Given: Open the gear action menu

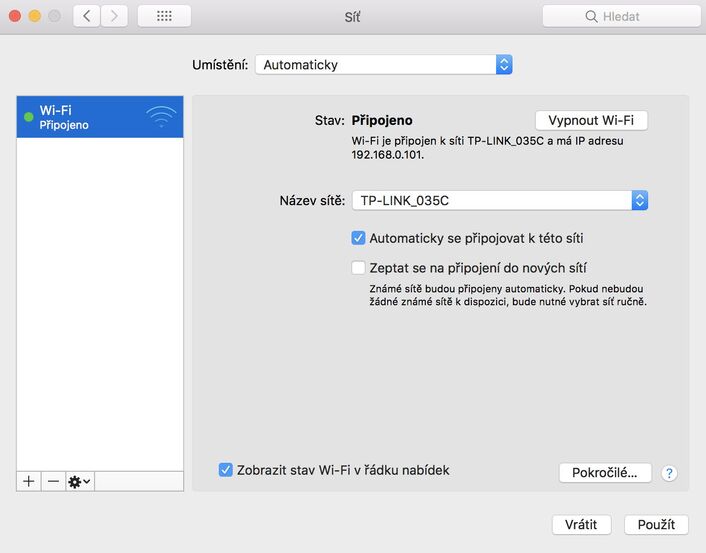Looking at the screenshot, I should pyautogui.click(x=79, y=481).
